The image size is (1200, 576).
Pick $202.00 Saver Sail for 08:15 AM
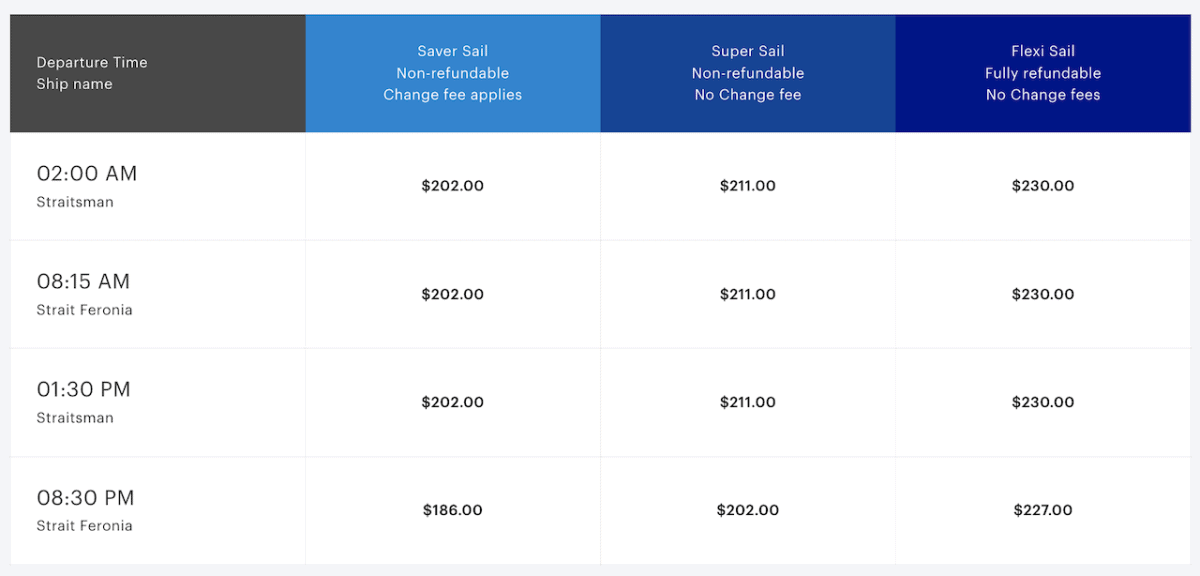[452, 294]
